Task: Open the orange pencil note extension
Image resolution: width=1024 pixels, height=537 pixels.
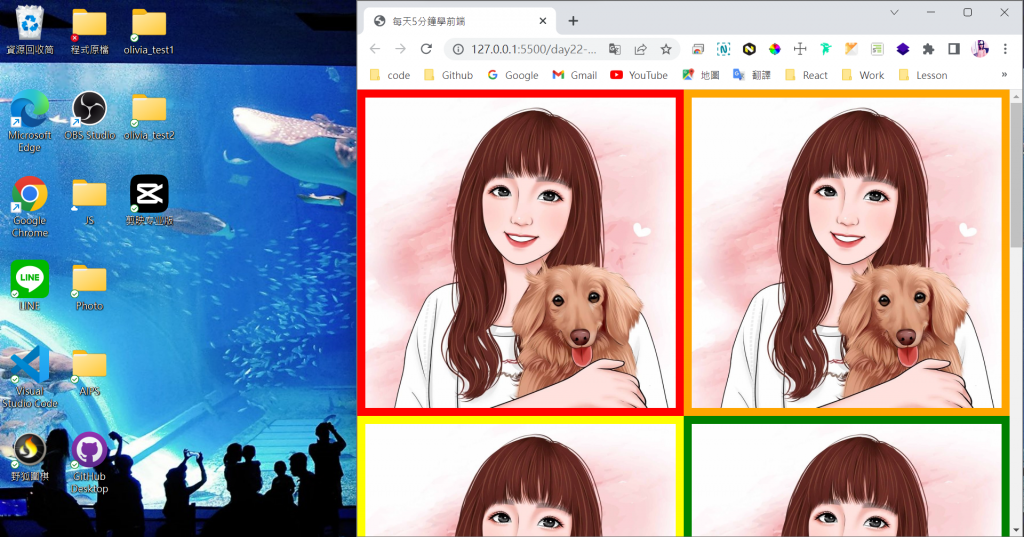Action: [851, 49]
